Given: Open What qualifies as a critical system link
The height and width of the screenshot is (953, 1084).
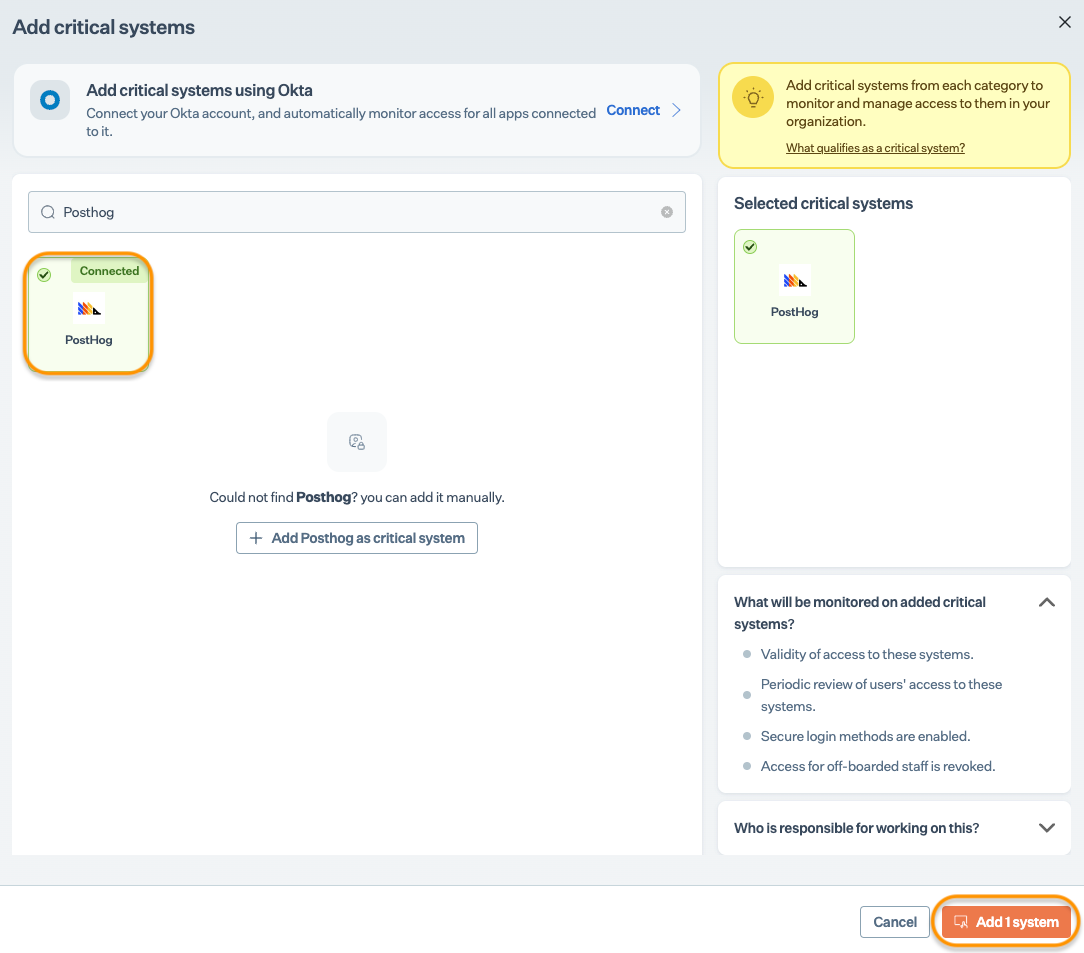Looking at the screenshot, I should pyautogui.click(x=875, y=148).
